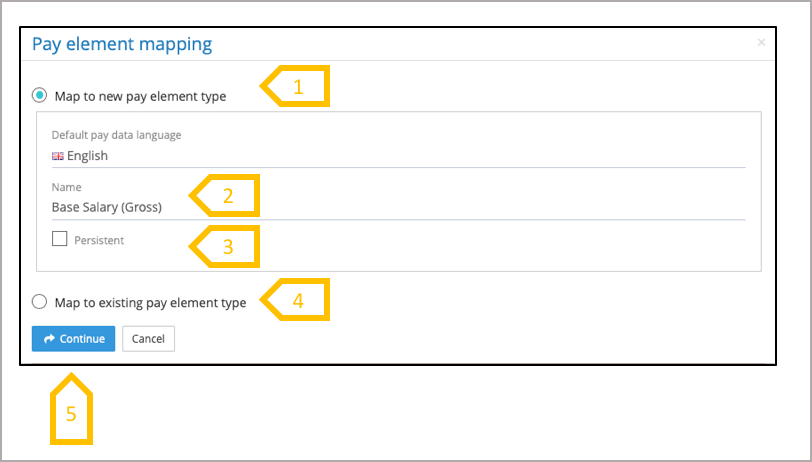Viewport: 812px width, 462px height.
Task: Click the Pay element mapping dialog title
Action: [x=122, y=44]
